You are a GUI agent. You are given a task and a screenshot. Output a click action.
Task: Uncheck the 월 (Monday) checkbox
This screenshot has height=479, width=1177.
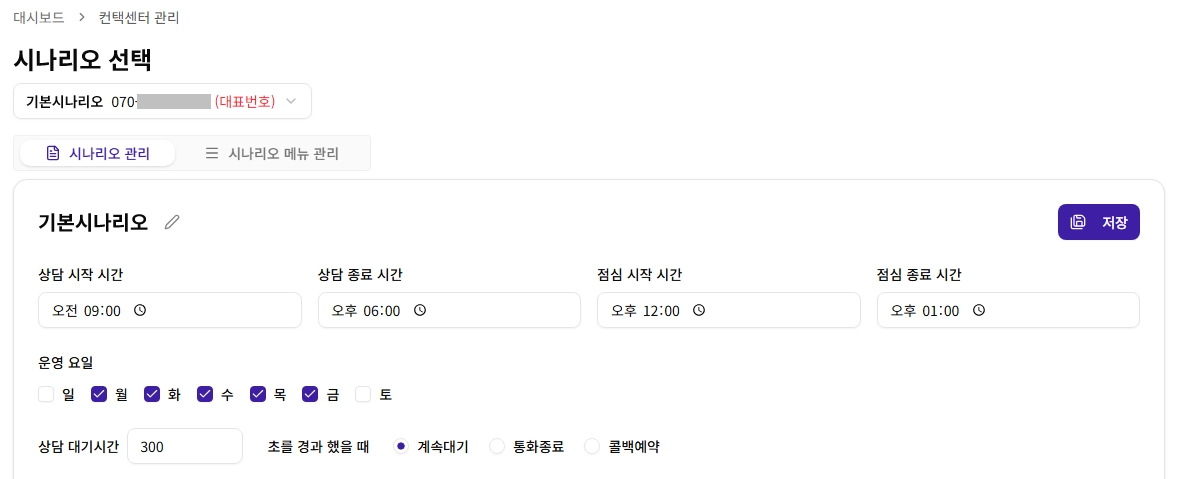(99, 394)
